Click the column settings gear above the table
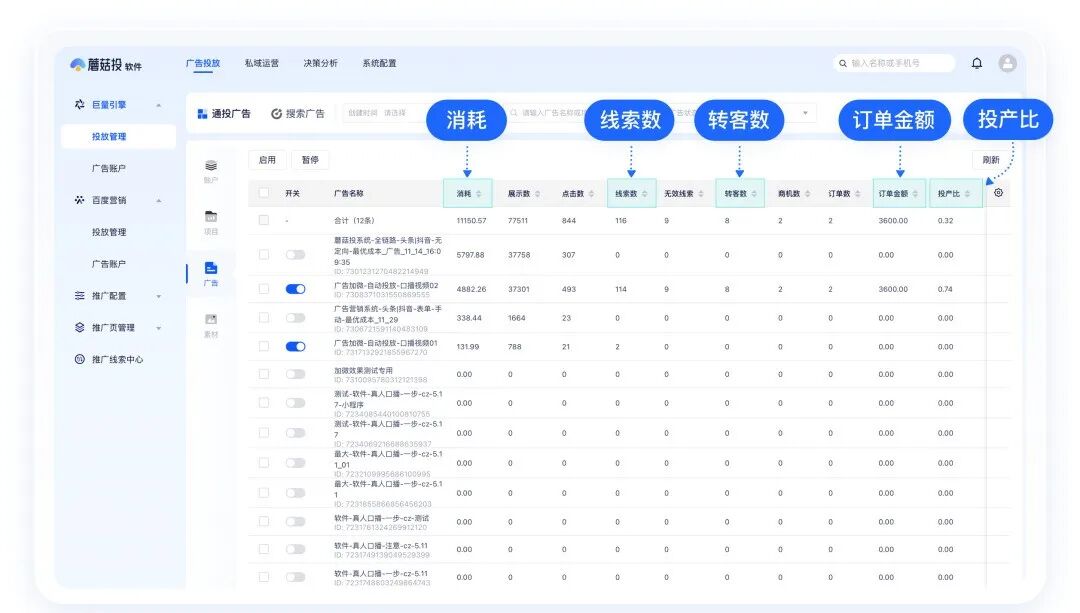This screenshot has width=1080, height=613. pyautogui.click(x=997, y=193)
